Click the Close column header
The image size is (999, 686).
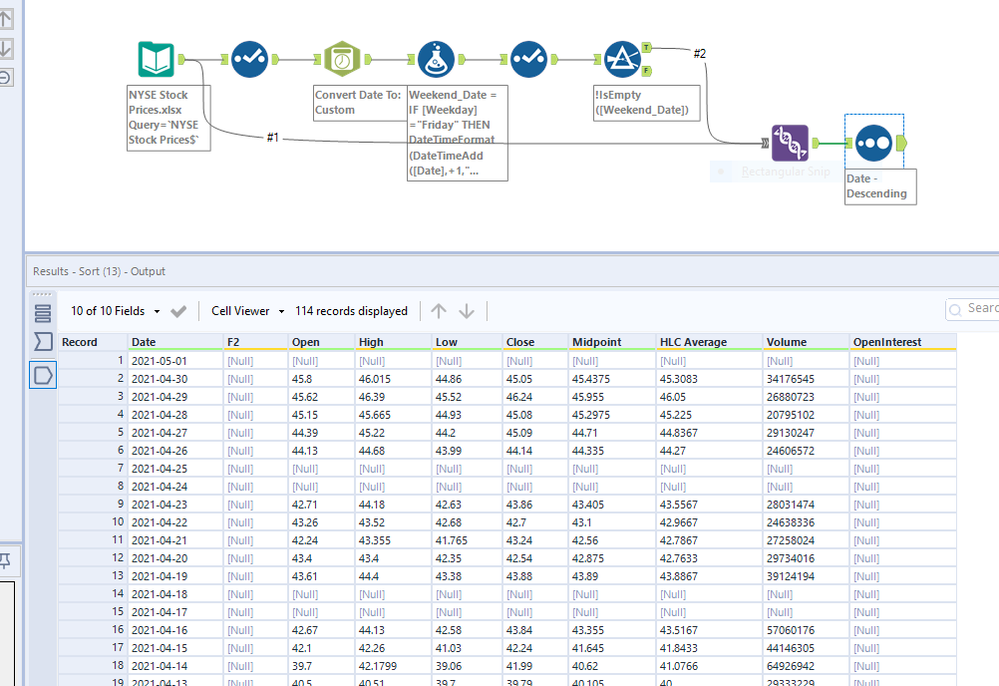click(x=536, y=342)
